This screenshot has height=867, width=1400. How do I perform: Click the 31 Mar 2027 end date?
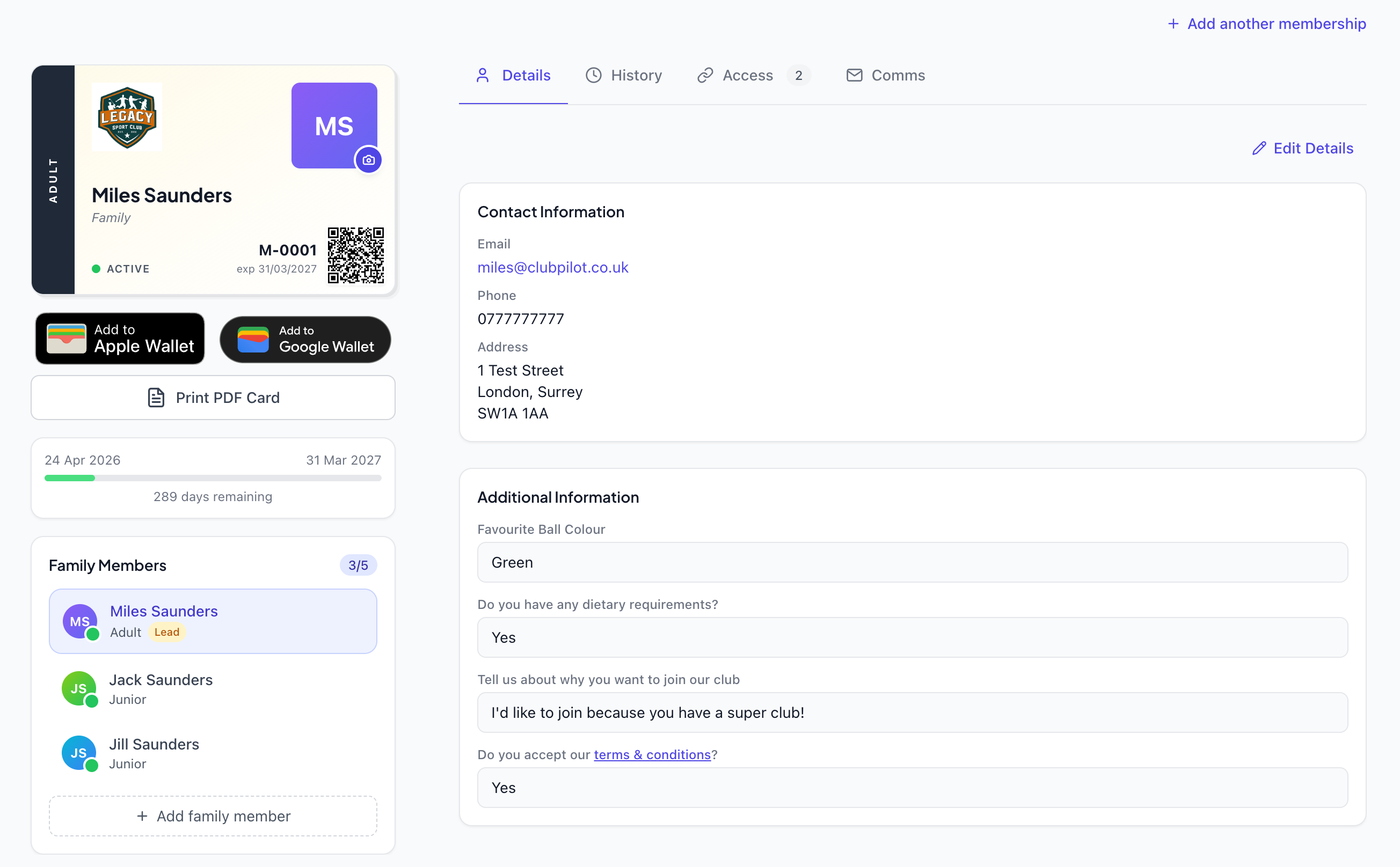[x=343, y=460]
